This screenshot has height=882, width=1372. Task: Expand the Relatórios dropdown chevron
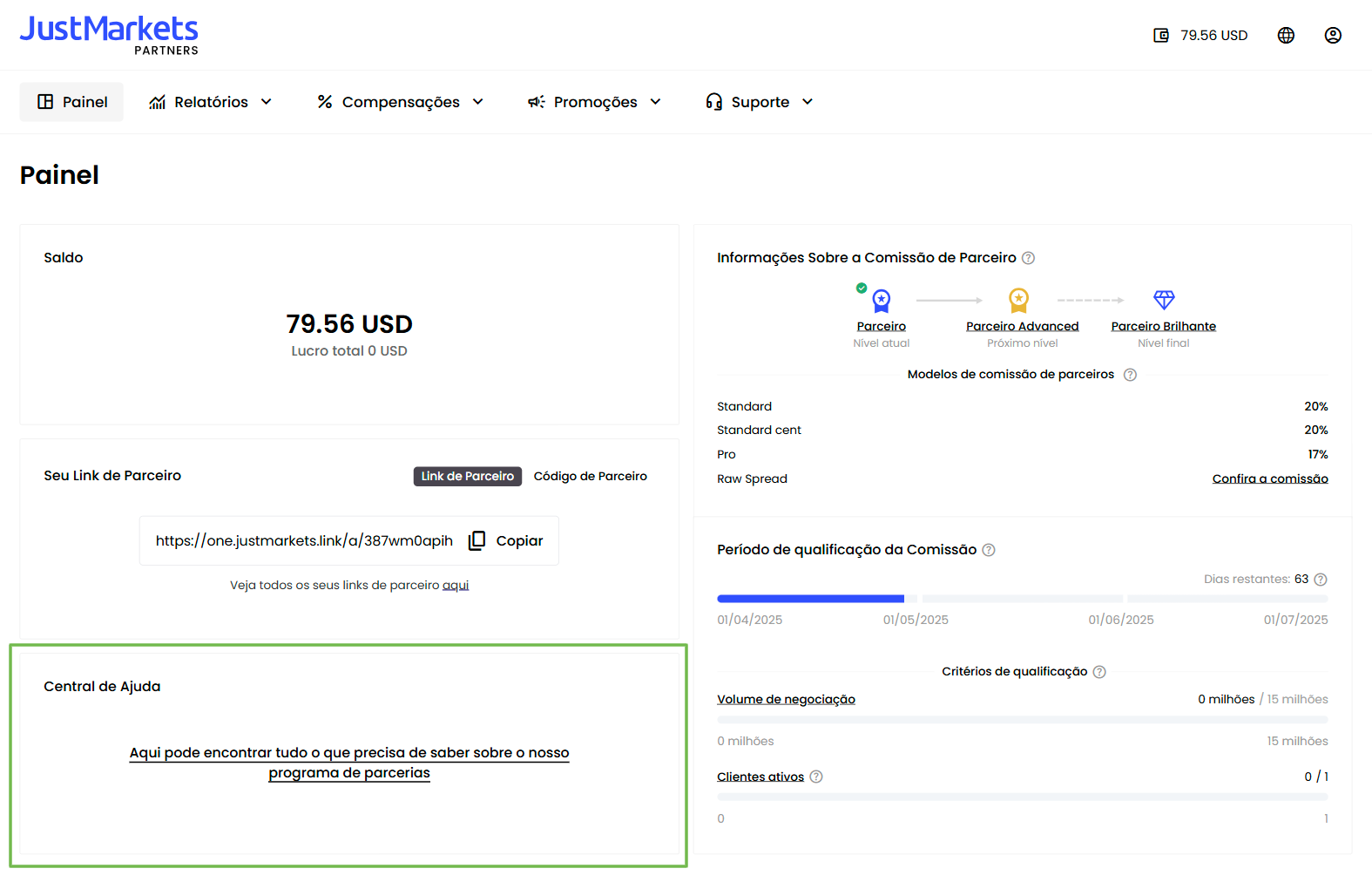click(267, 102)
